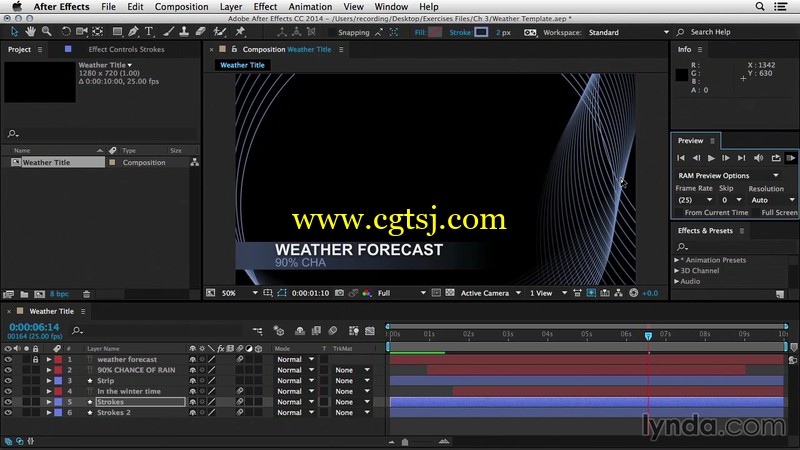The image size is (800, 450).
Task: Create a new folder in Project panel
Action: [x=24, y=294]
